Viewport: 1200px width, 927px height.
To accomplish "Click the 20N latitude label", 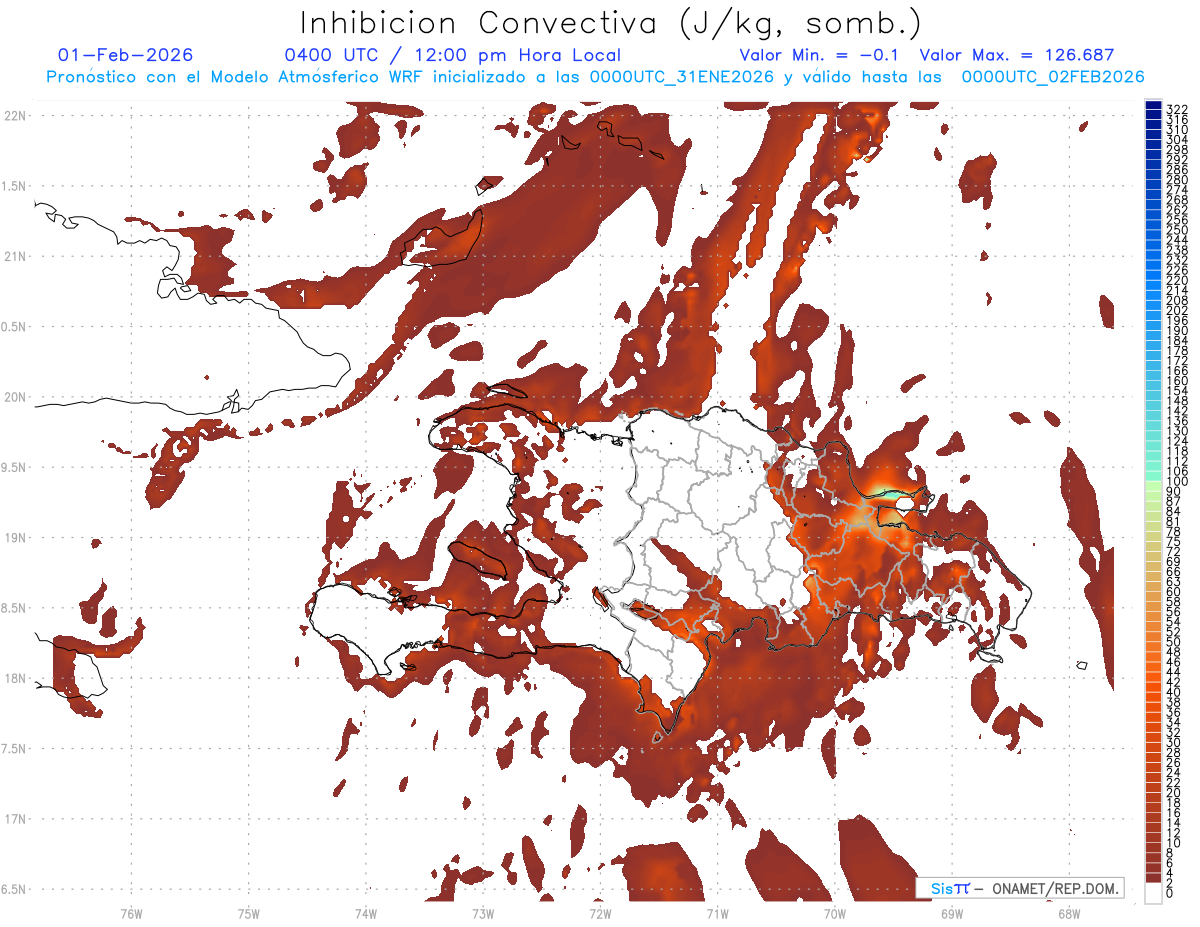I will pos(15,397).
